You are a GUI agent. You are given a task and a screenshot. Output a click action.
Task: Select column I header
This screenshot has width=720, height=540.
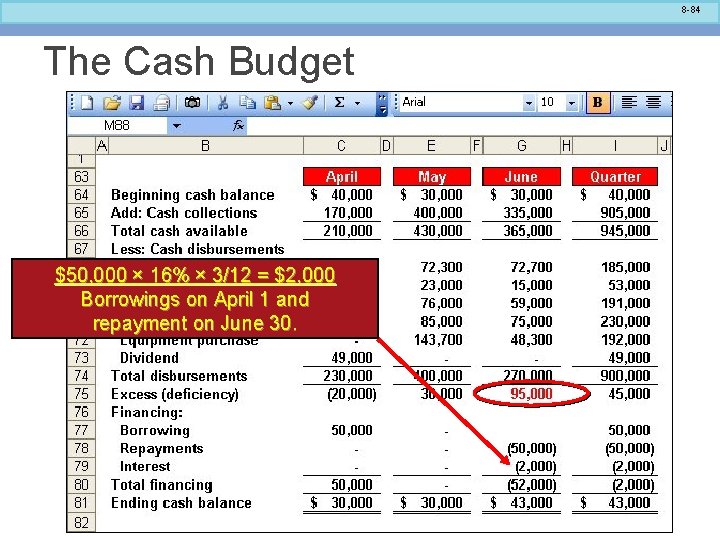coord(615,146)
